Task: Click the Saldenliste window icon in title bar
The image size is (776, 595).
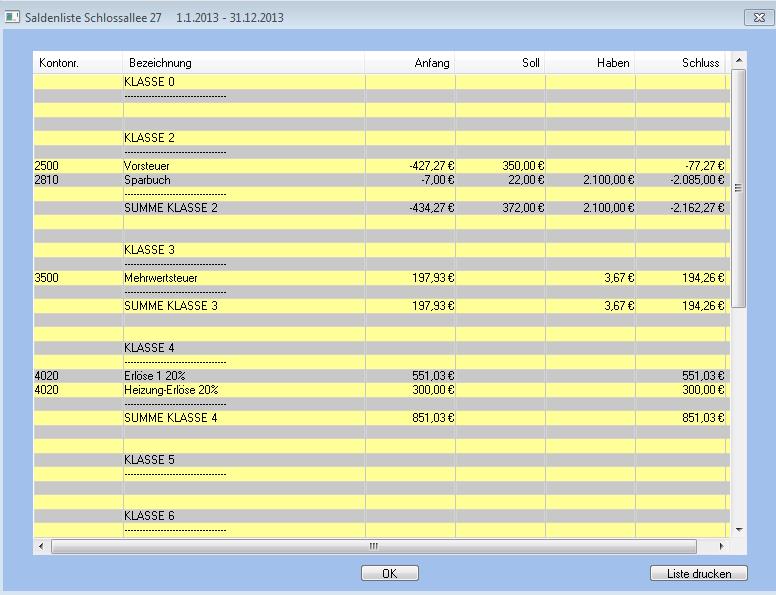Action: pyautogui.click(x=13, y=18)
